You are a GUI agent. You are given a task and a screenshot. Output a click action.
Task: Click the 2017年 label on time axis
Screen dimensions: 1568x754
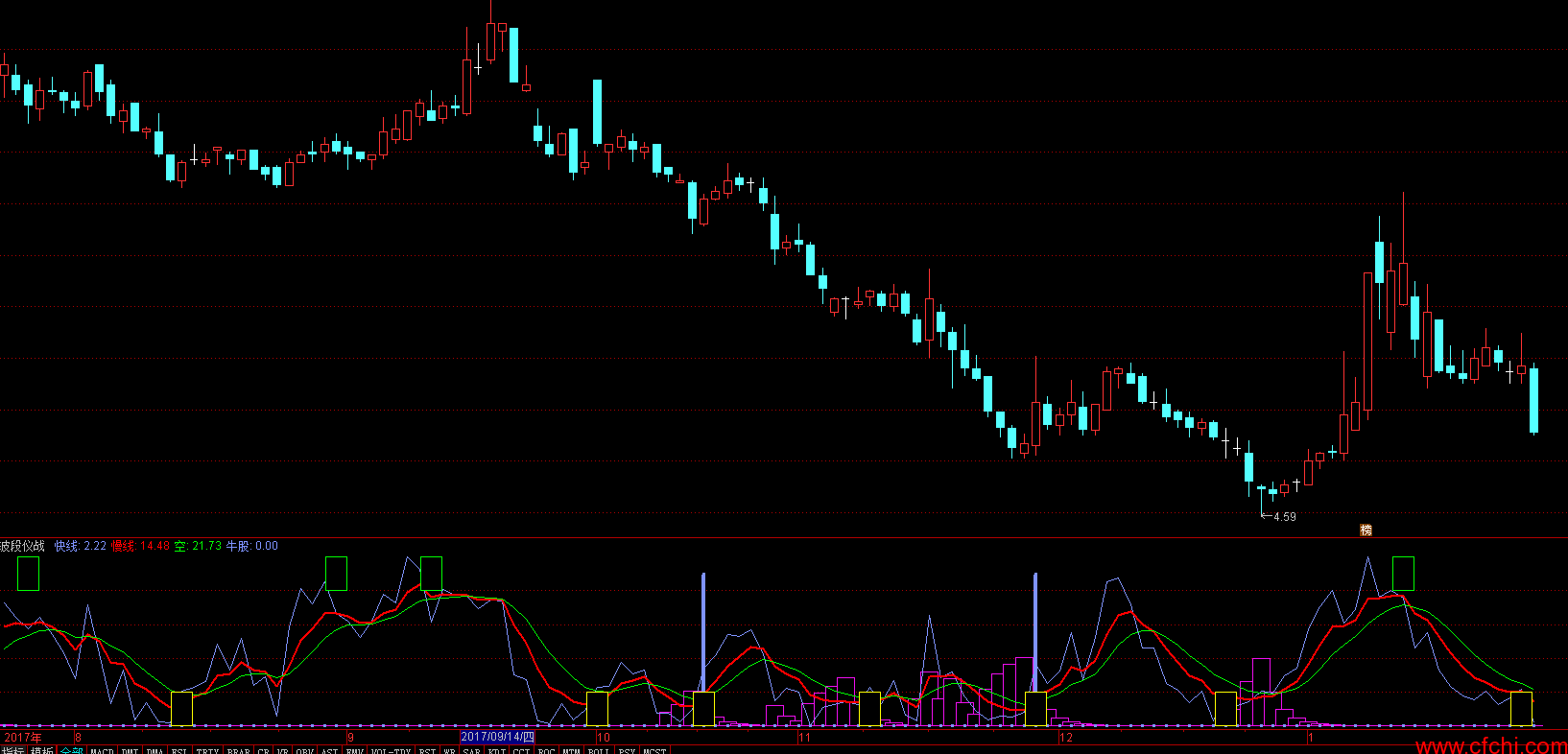click(23, 738)
